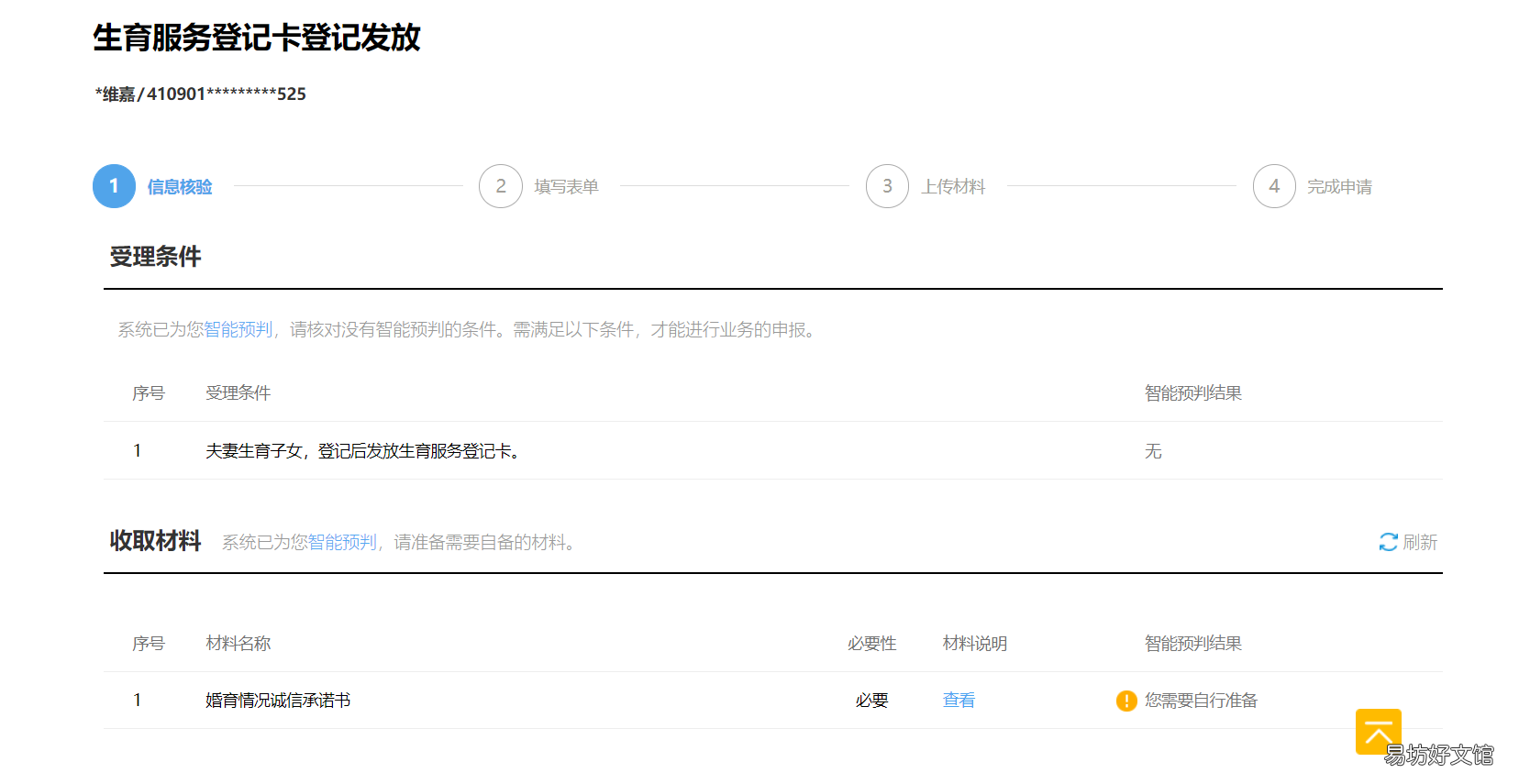Select the 完成申请 step label
This screenshot has width=1519, height=784.
click(x=1339, y=187)
